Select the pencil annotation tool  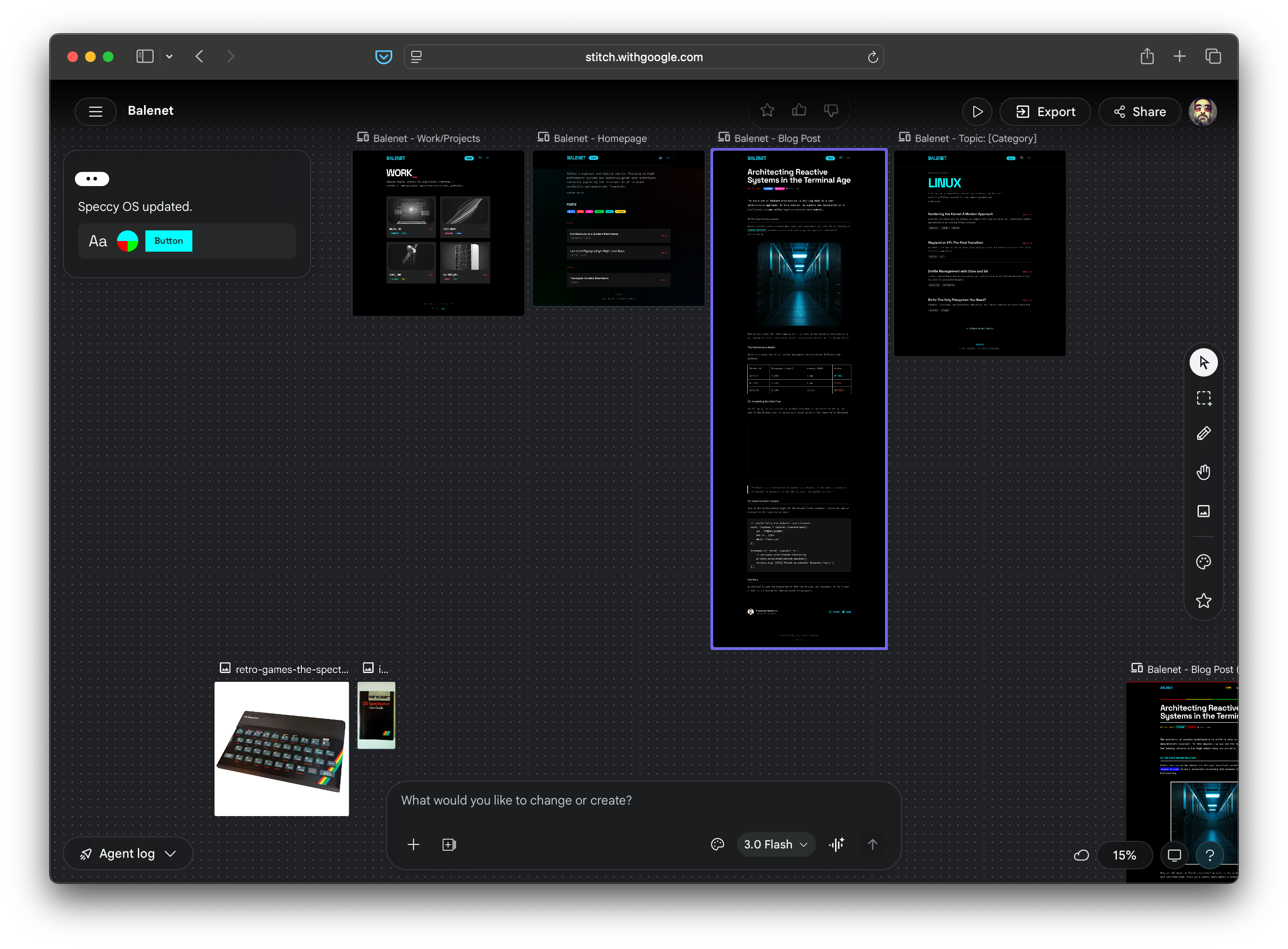click(1204, 433)
